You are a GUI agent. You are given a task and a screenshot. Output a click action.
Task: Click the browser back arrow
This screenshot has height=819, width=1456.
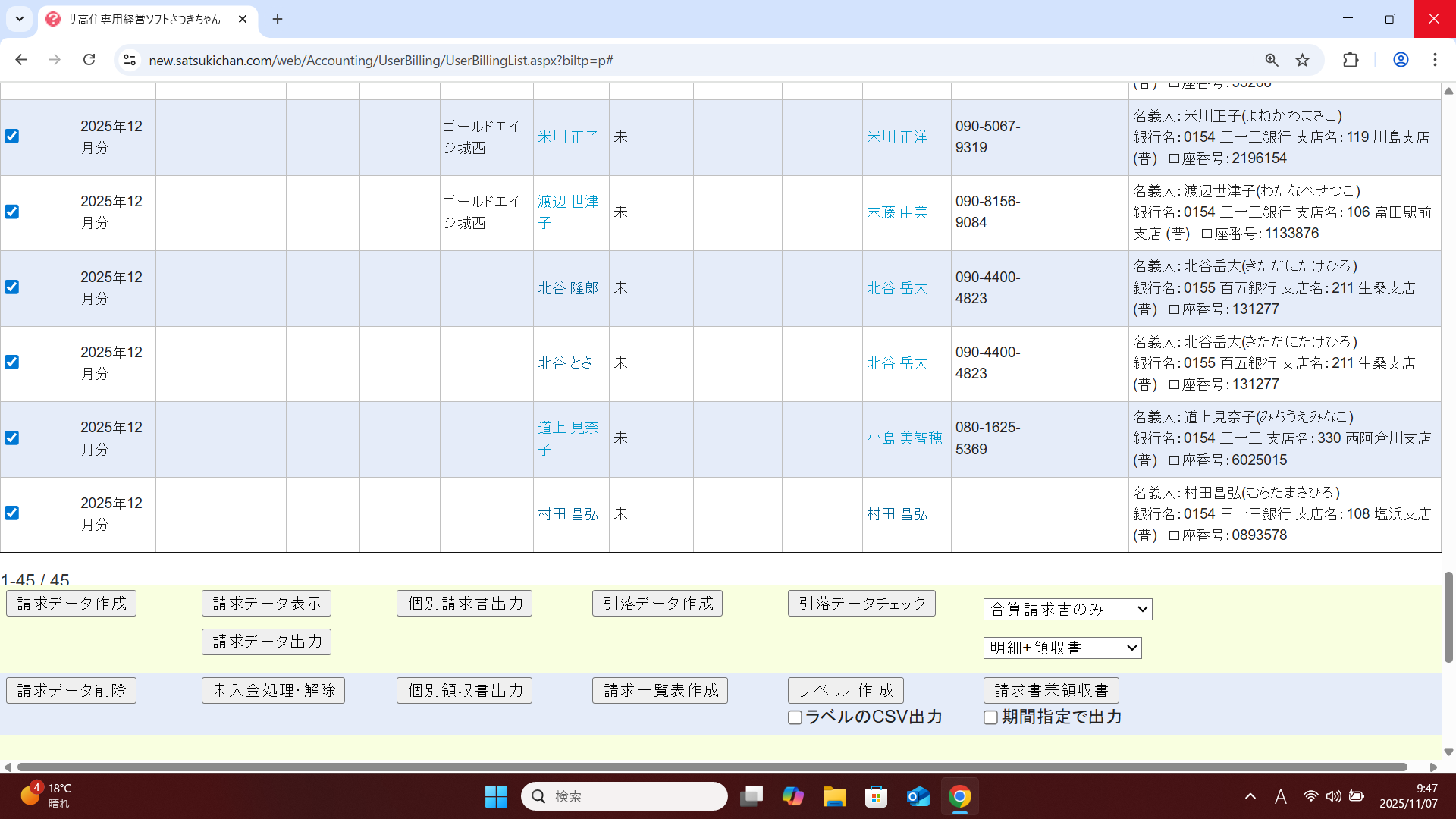tap(21, 60)
